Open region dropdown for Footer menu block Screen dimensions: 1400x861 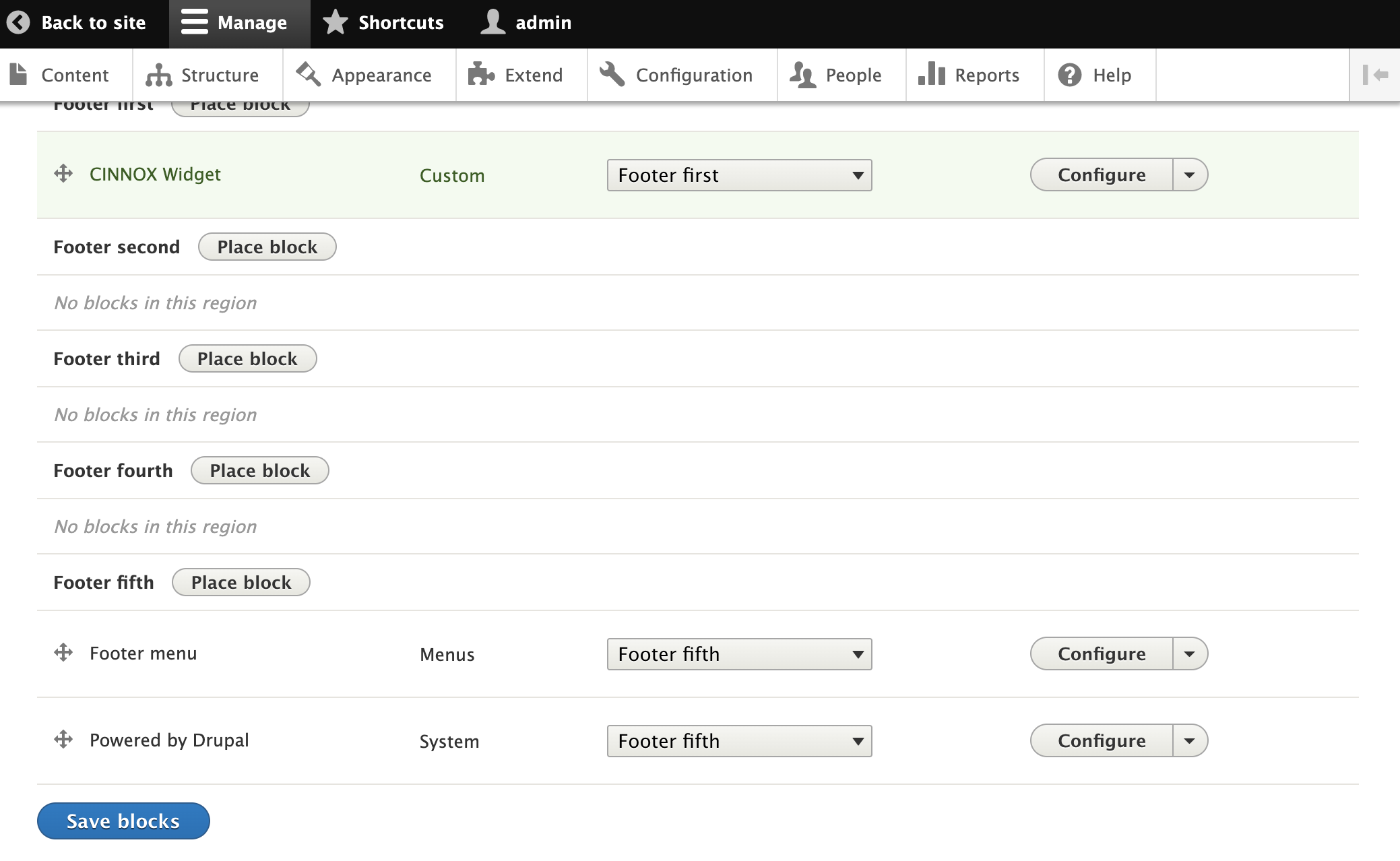pos(739,654)
